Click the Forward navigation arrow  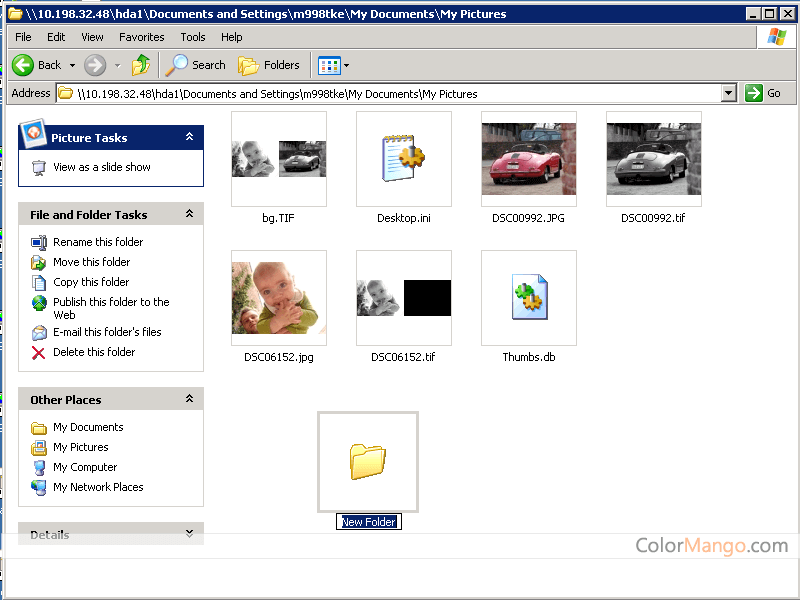tap(95, 65)
